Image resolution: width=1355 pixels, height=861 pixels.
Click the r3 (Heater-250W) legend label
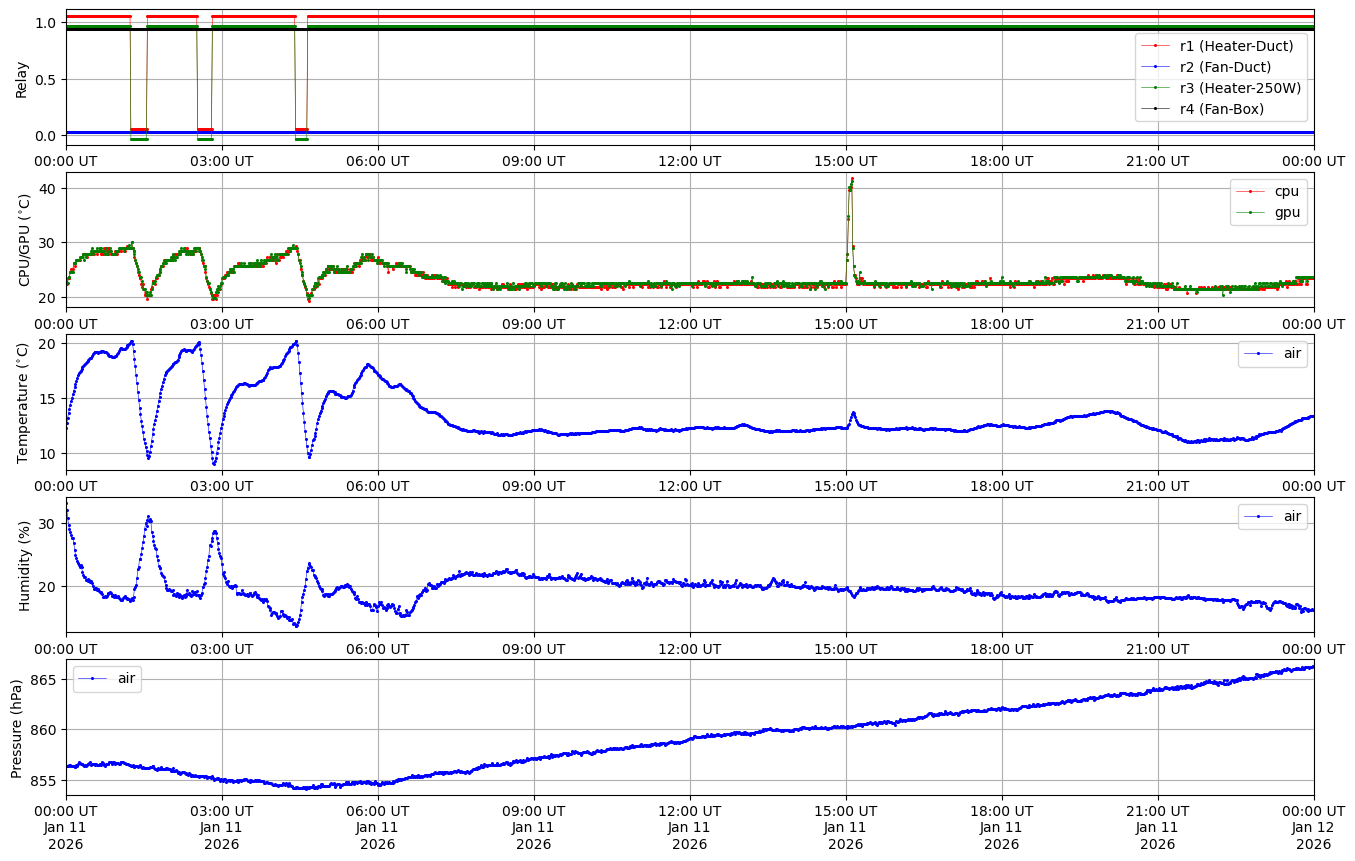click(1240, 88)
